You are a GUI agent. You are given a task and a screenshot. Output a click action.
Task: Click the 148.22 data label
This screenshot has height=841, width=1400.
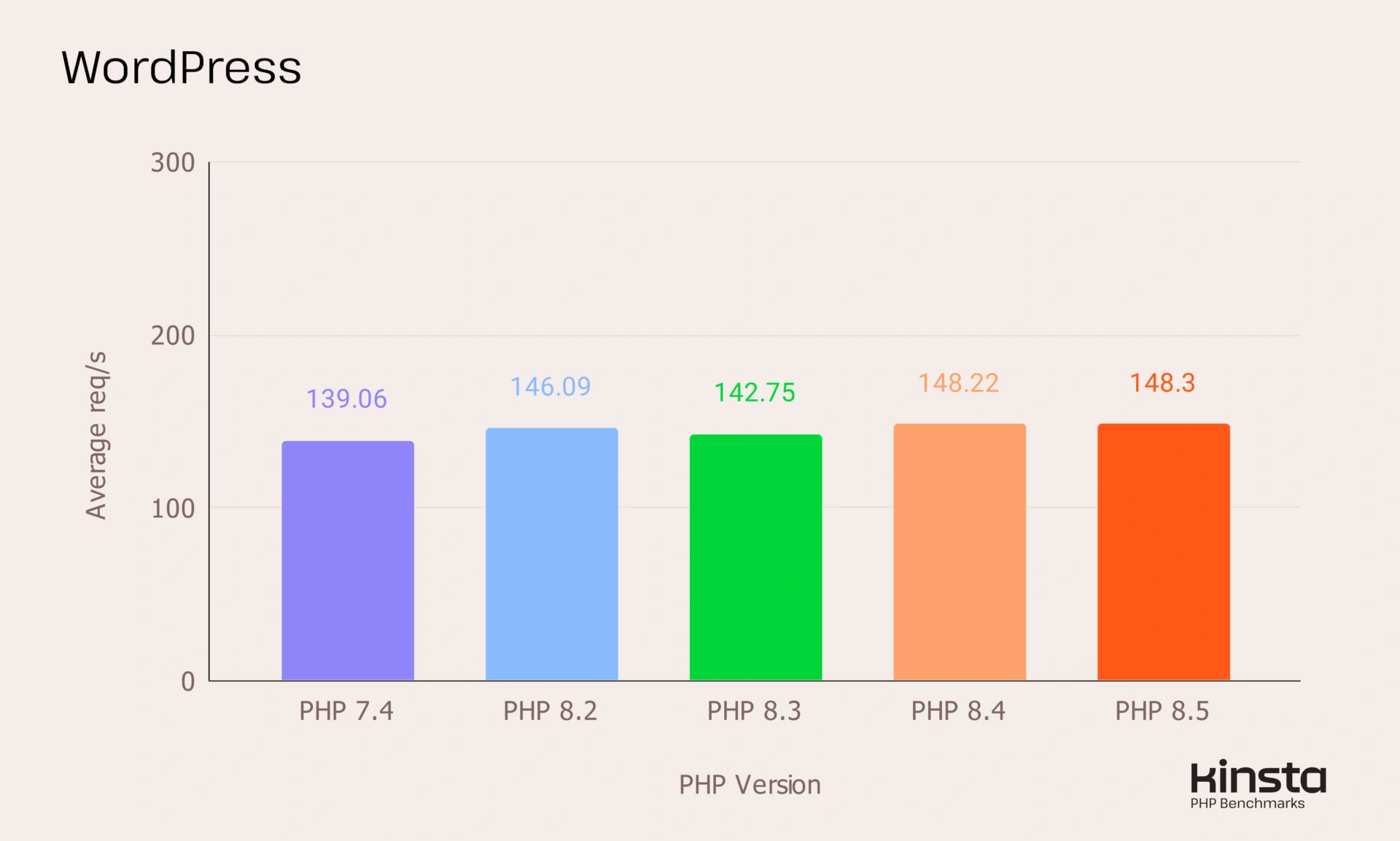(958, 383)
